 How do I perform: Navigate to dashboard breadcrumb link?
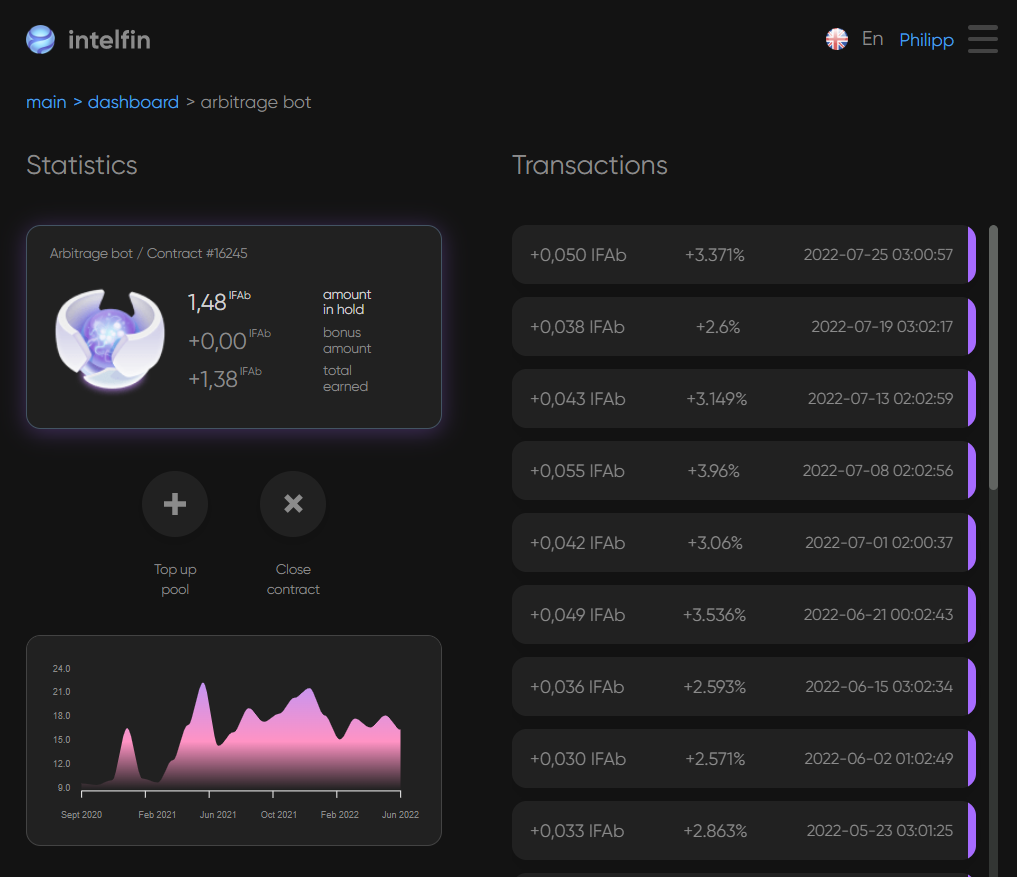133,102
